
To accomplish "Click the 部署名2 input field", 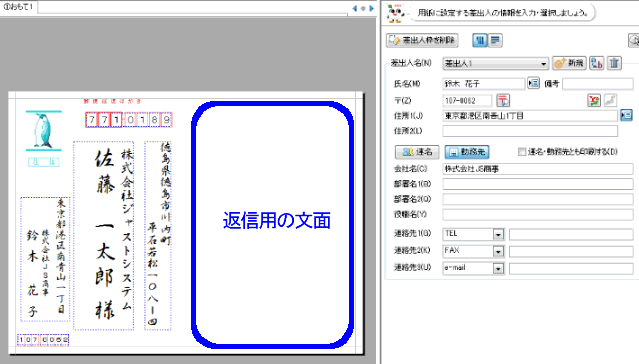I will point(538,199).
